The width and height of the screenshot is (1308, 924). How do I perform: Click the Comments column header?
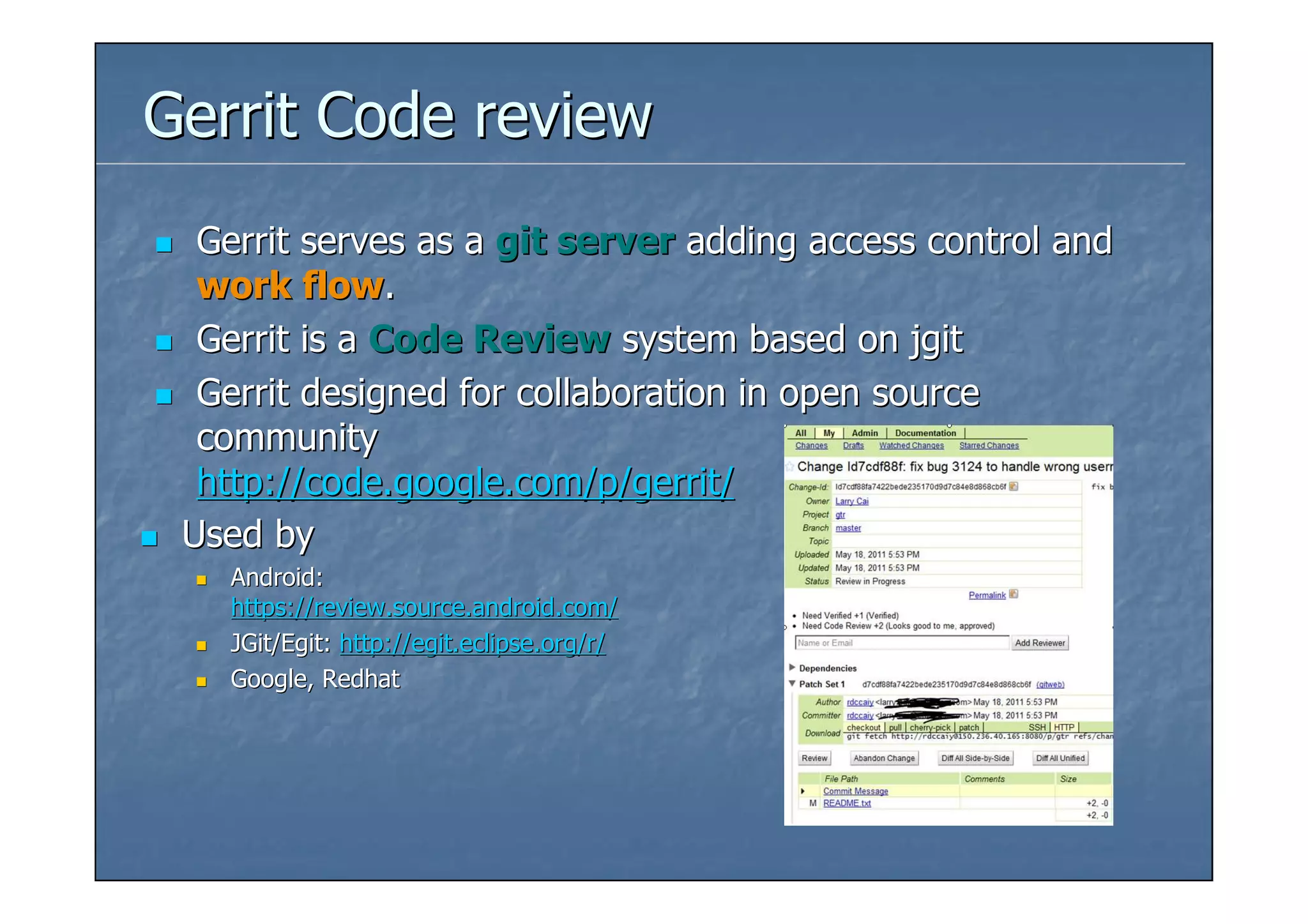click(984, 779)
